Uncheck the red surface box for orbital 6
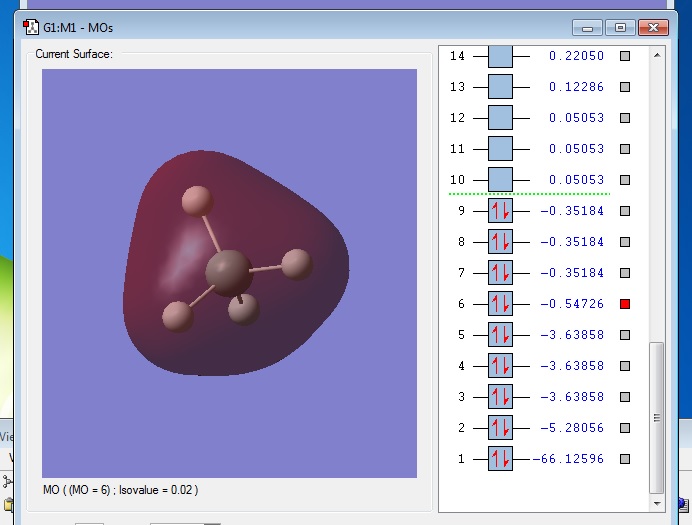The width and height of the screenshot is (692, 525). [624, 304]
